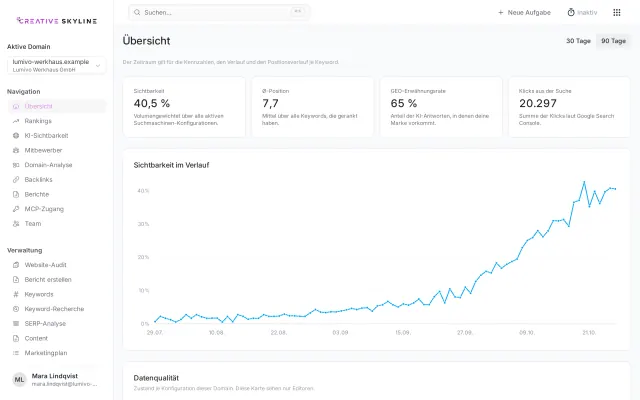Click the Marketingplan list icon
This screenshot has height=400, width=640.
coord(16,353)
